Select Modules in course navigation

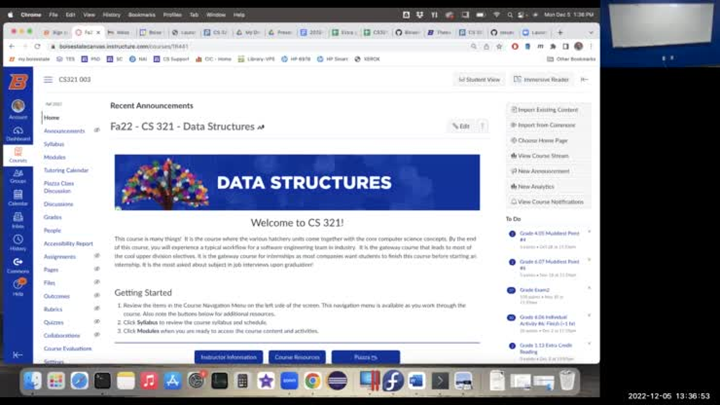click(55, 157)
